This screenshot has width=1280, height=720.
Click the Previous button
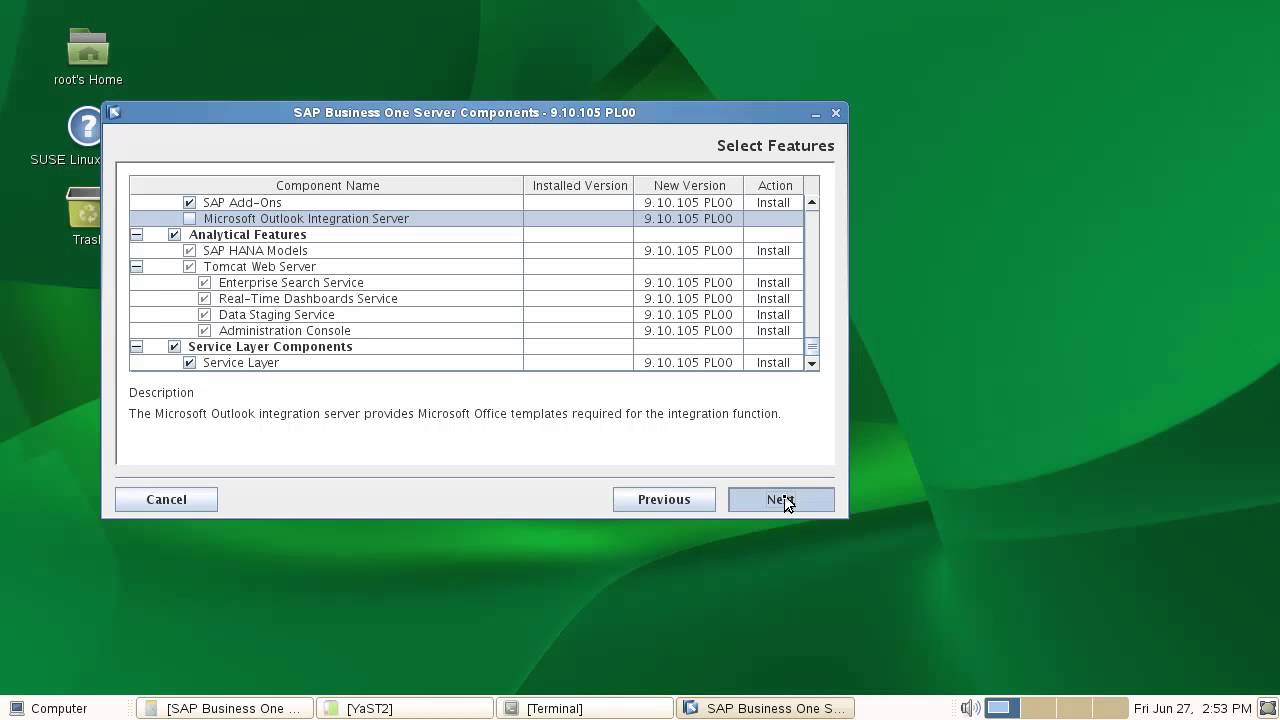click(664, 499)
